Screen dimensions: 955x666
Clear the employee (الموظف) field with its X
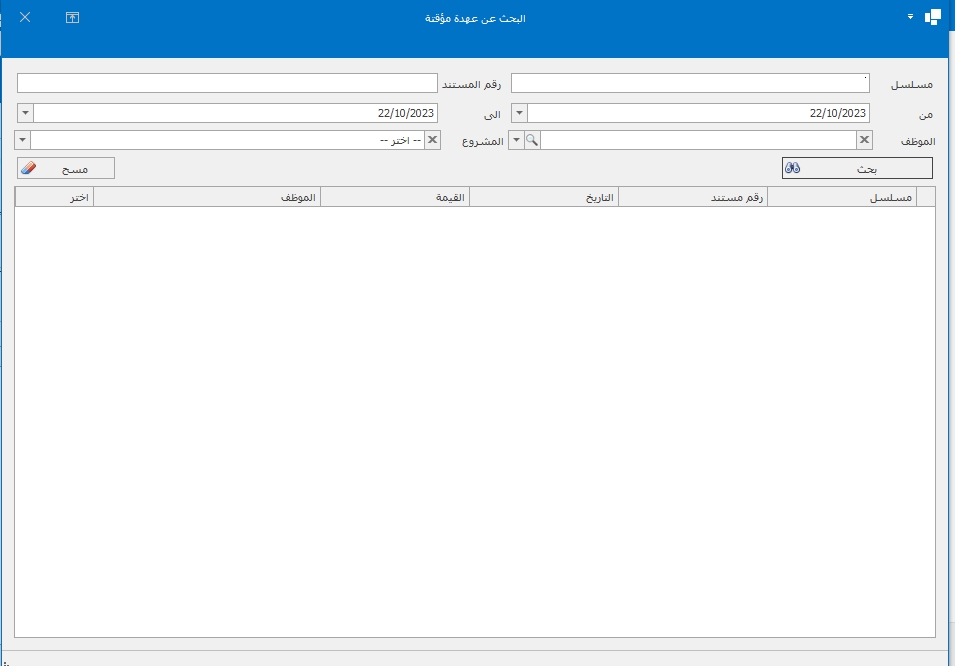pyautogui.click(x=864, y=140)
